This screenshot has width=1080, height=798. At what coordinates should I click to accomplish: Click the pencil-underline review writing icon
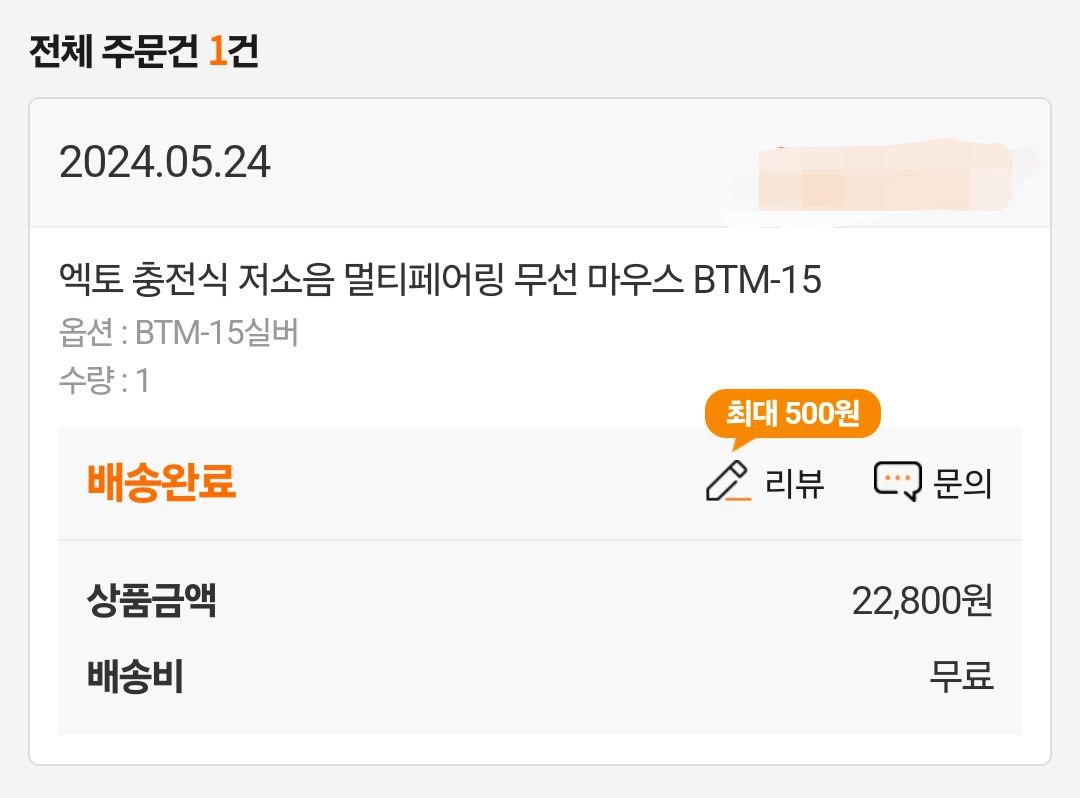[729, 480]
